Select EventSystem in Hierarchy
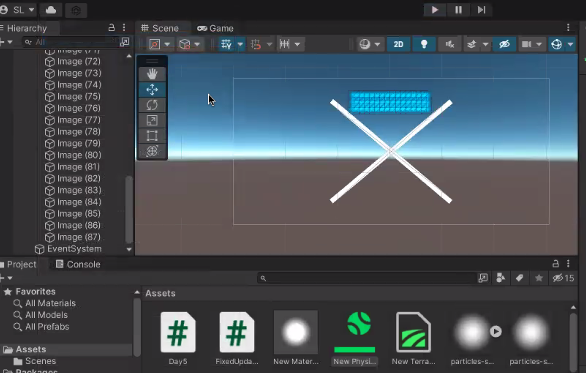Image resolution: width=586 pixels, height=373 pixels. tap(68, 249)
